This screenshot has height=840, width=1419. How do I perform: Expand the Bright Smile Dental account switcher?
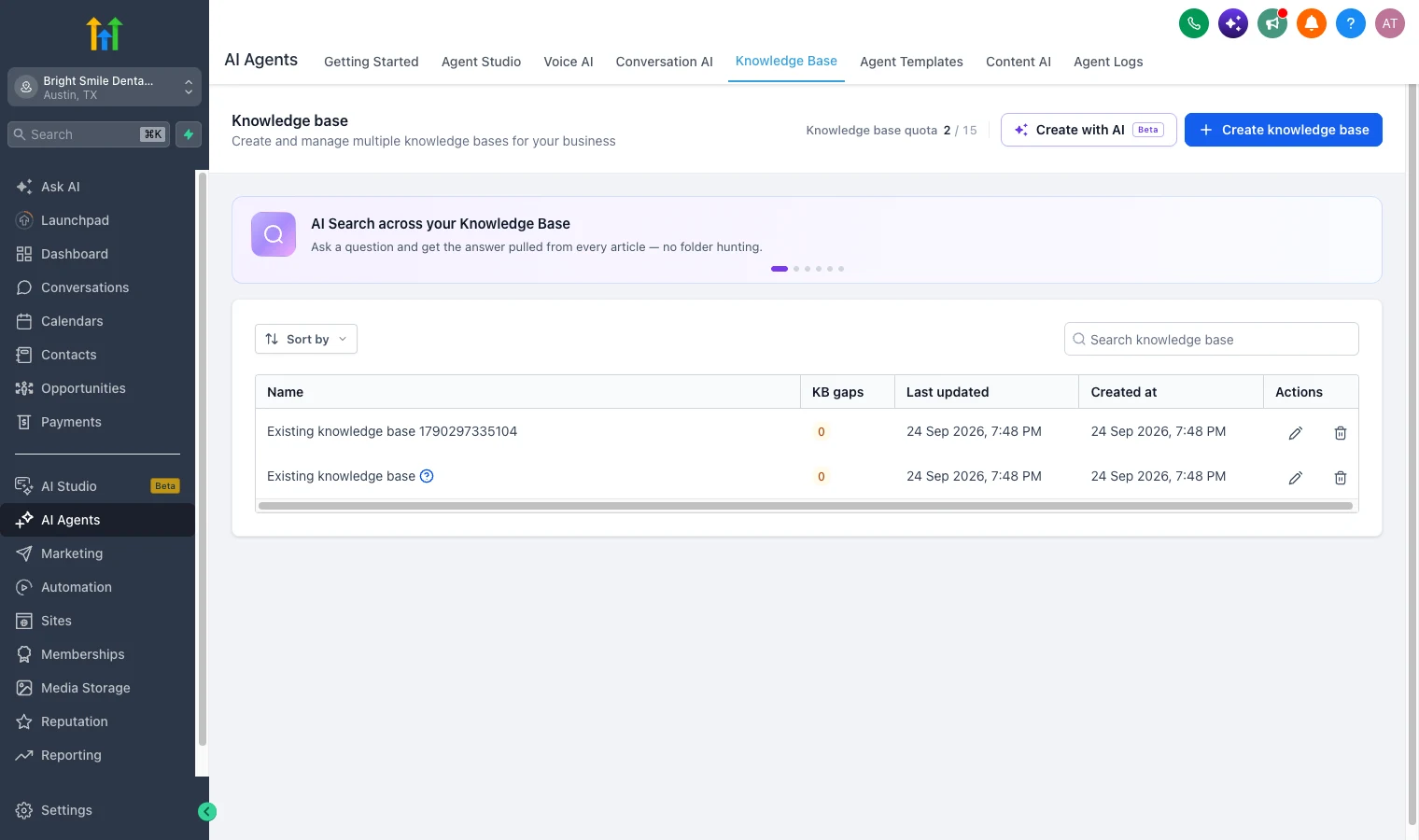[105, 87]
